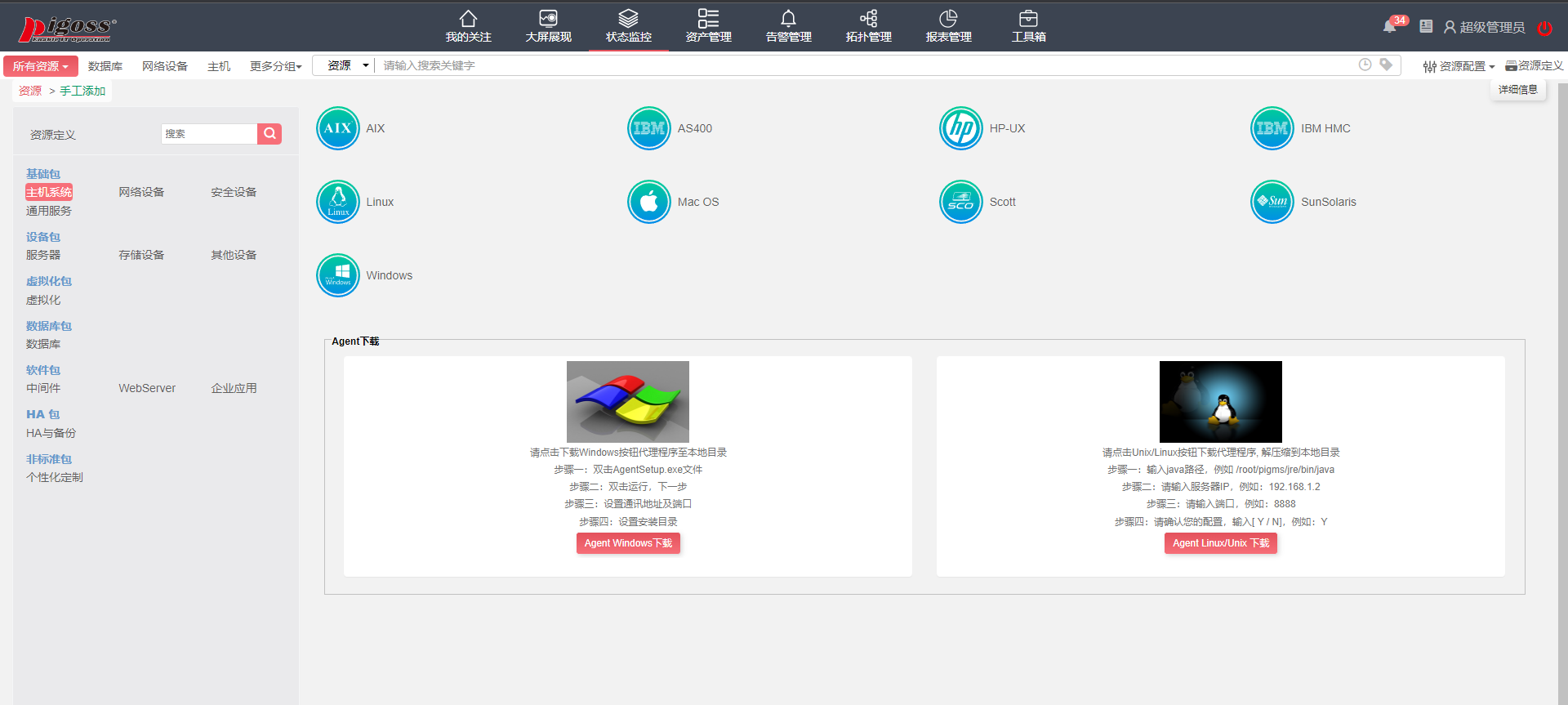1568x705 pixels.
Task: Click the Linux penguin thumbnail image
Action: click(1221, 402)
